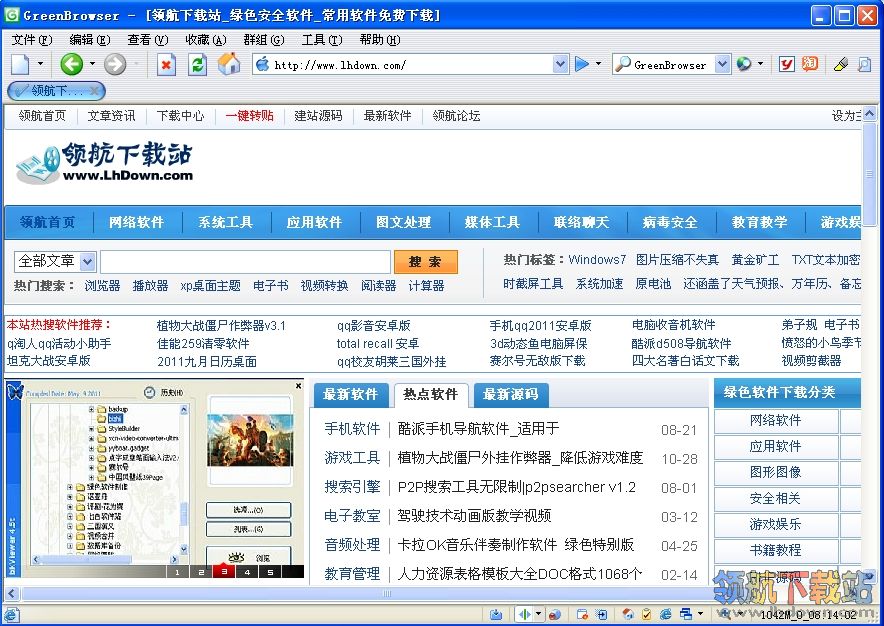This screenshot has height=626, width=884.
Task: Click the 一键转贴 red link
Action: pos(249,116)
